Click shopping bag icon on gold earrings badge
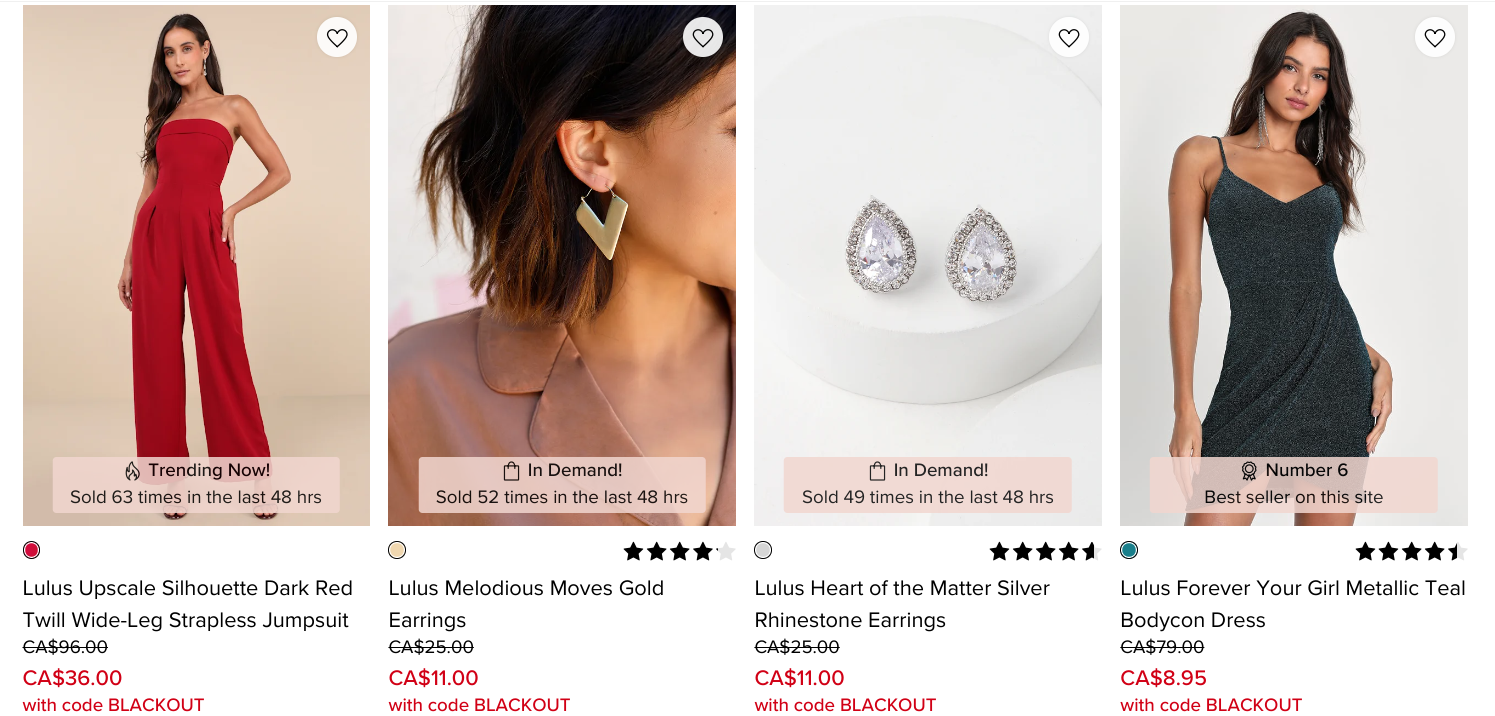The width and height of the screenshot is (1495, 716). click(511, 471)
